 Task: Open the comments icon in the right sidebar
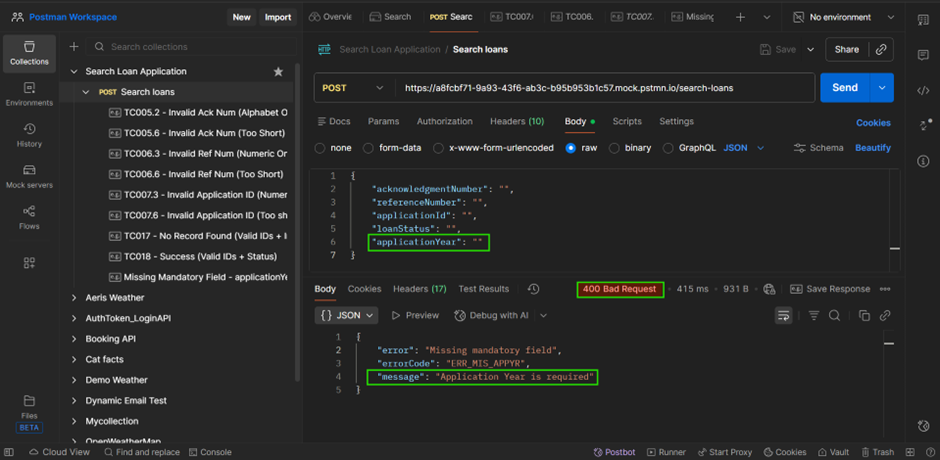click(x=923, y=55)
